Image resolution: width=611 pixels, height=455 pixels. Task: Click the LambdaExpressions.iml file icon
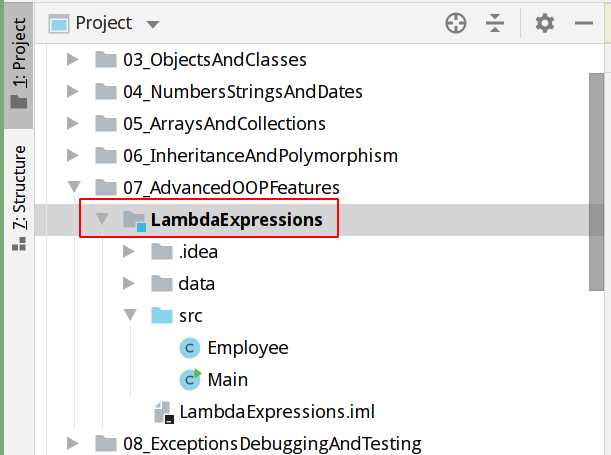(164, 412)
